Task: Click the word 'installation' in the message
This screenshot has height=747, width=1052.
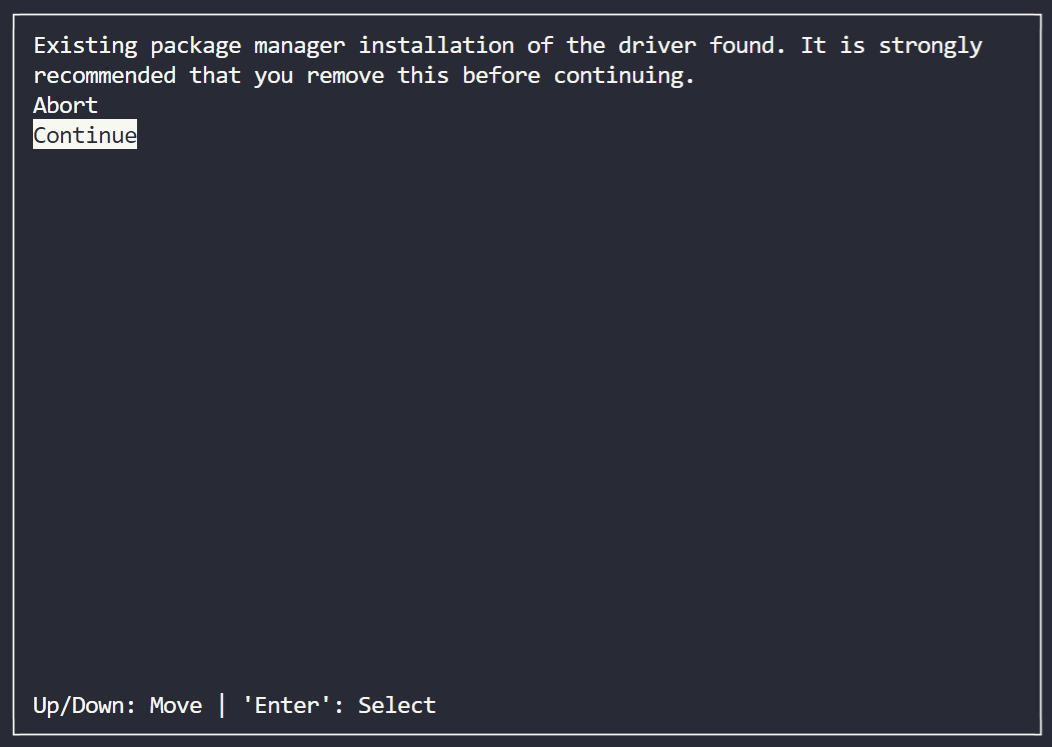Action: [436, 46]
